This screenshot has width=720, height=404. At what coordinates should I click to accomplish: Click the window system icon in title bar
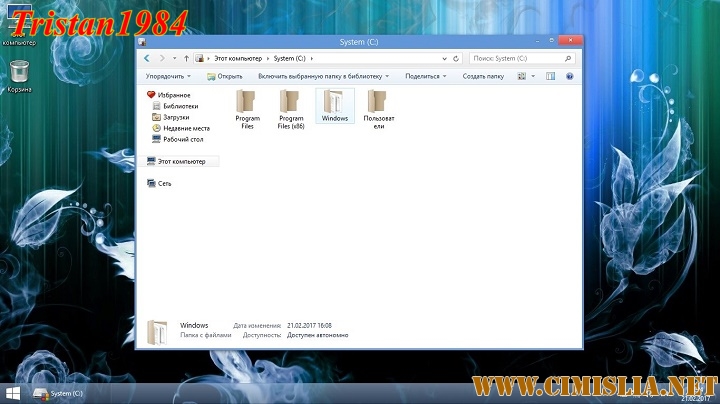point(142,42)
